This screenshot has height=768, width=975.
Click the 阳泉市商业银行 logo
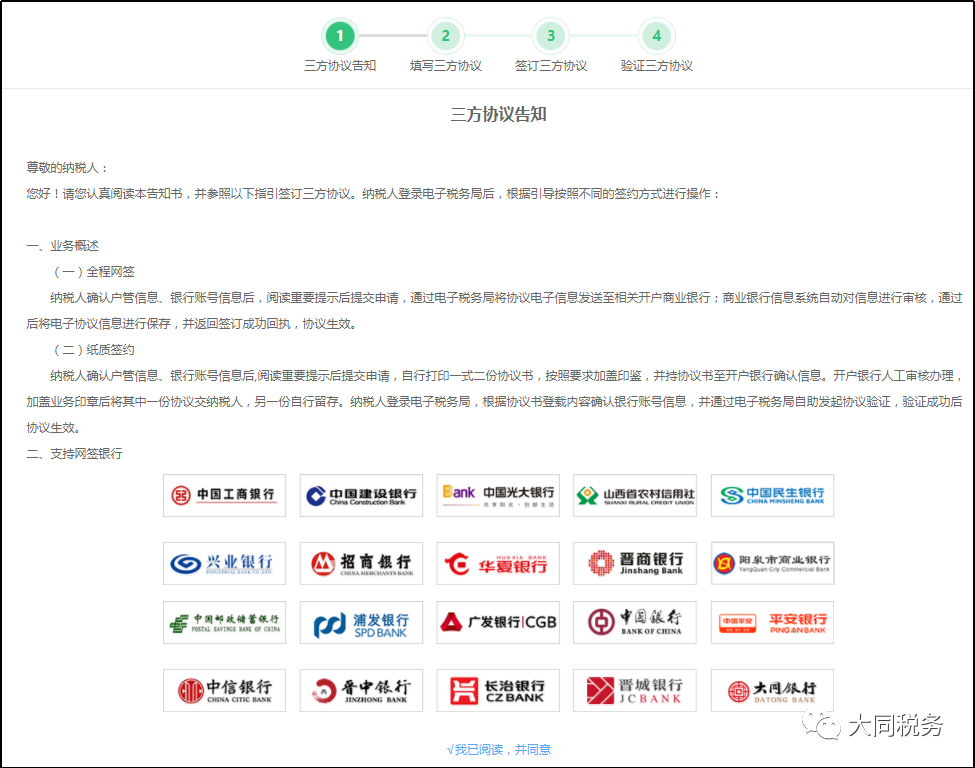click(x=772, y=563)
